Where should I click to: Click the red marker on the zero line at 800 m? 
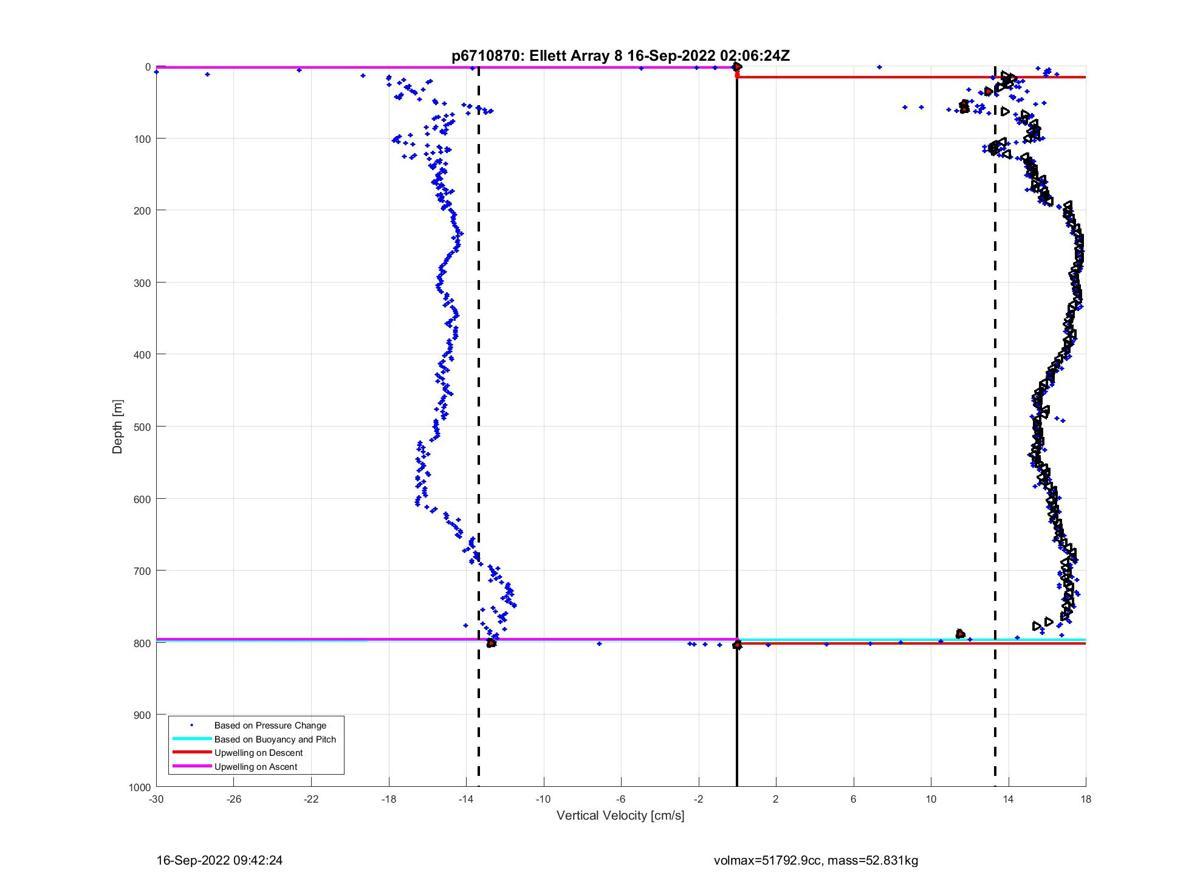pos(737,645)
